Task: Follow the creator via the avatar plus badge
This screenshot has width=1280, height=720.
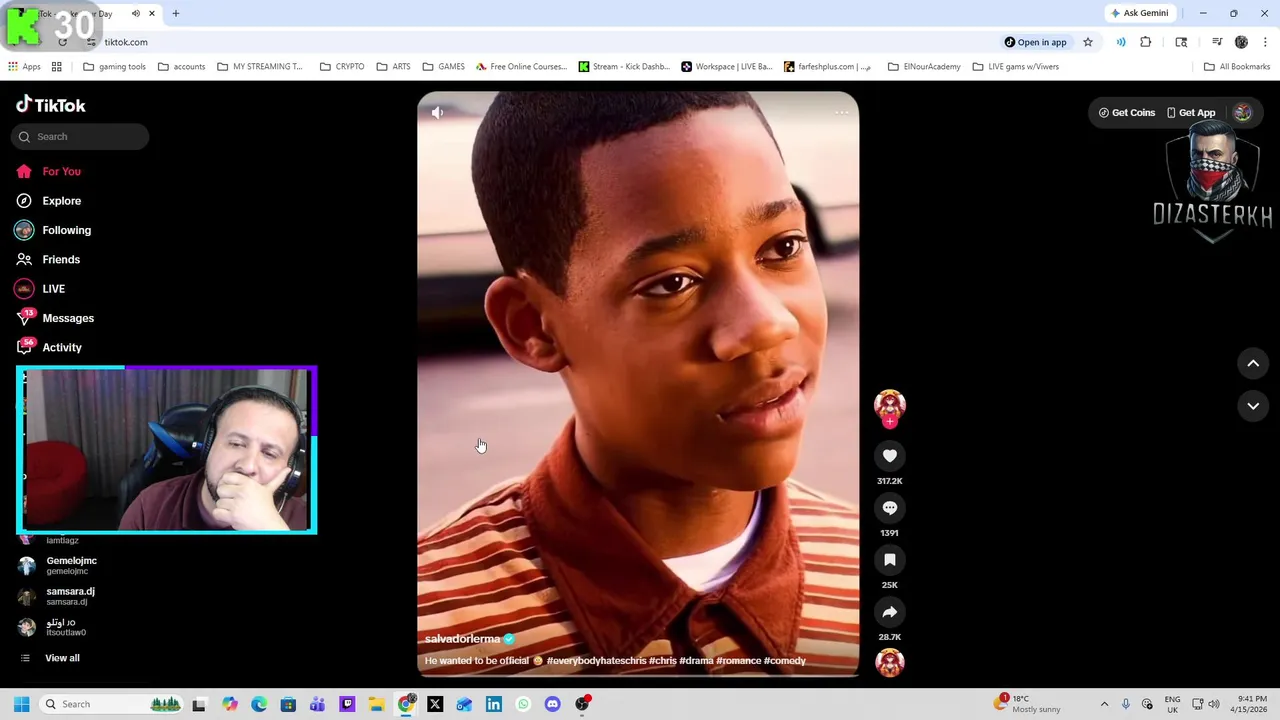Action: click(x=889, y=422)
